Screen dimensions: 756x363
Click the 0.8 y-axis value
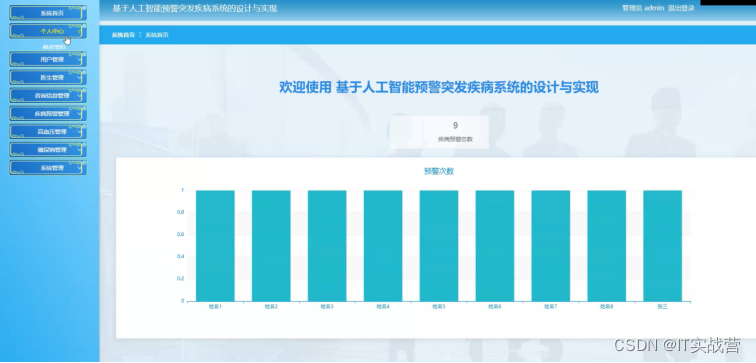coord(180,212)
